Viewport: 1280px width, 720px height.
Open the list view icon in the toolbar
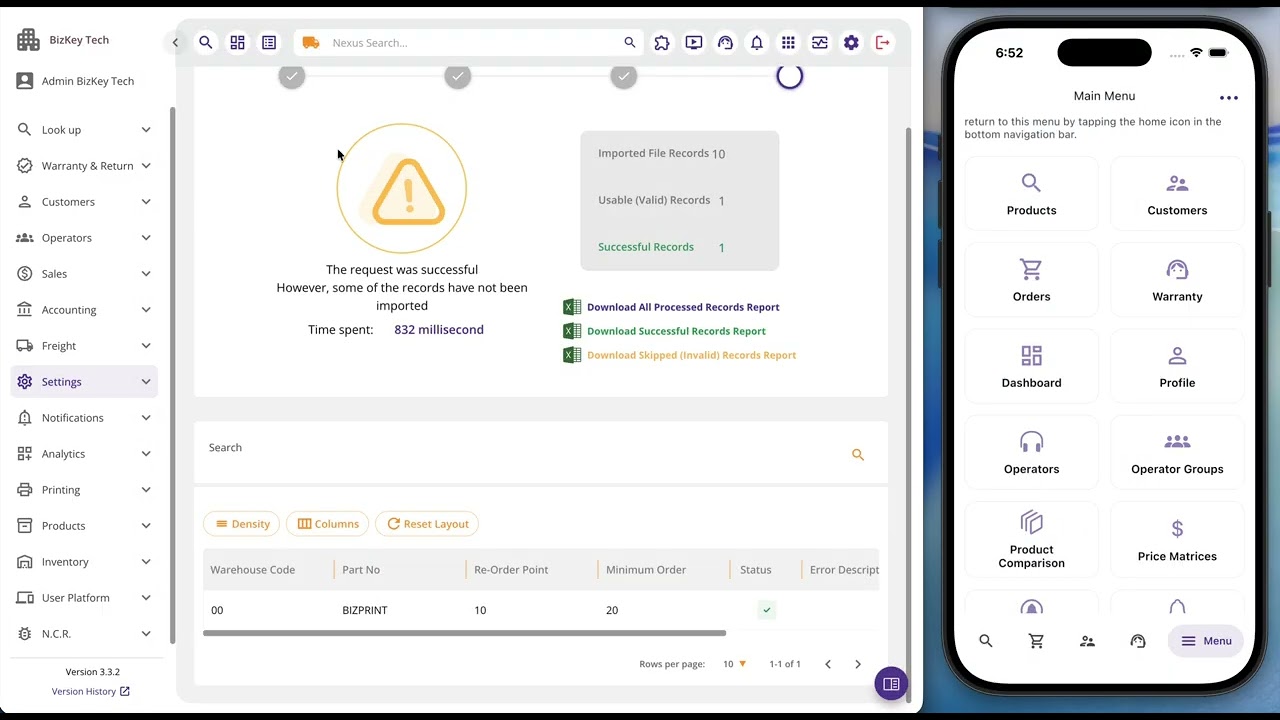[269, 42]
